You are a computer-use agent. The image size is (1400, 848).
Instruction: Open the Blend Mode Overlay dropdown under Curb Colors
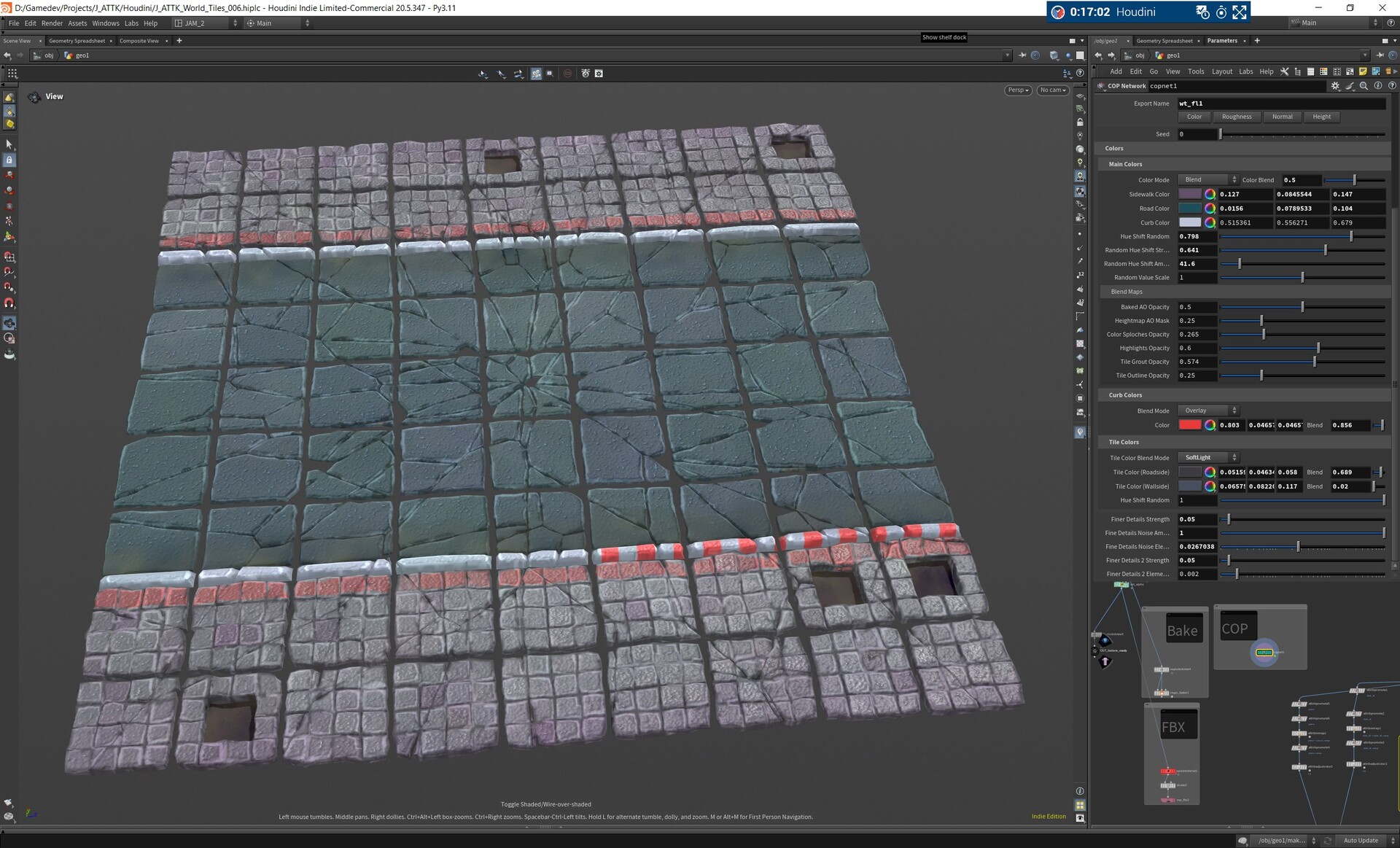pyautogui.click(x=1207, y=411)
